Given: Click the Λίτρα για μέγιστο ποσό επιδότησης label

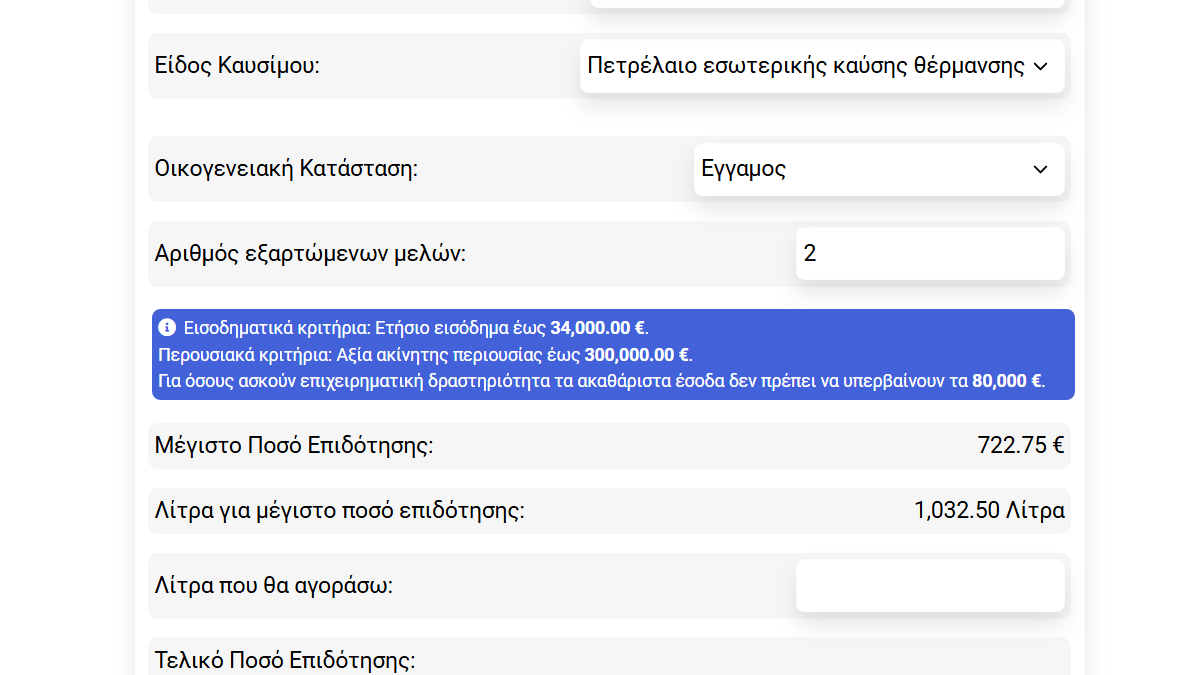Looking at the screenshot, I should [339, 511].
